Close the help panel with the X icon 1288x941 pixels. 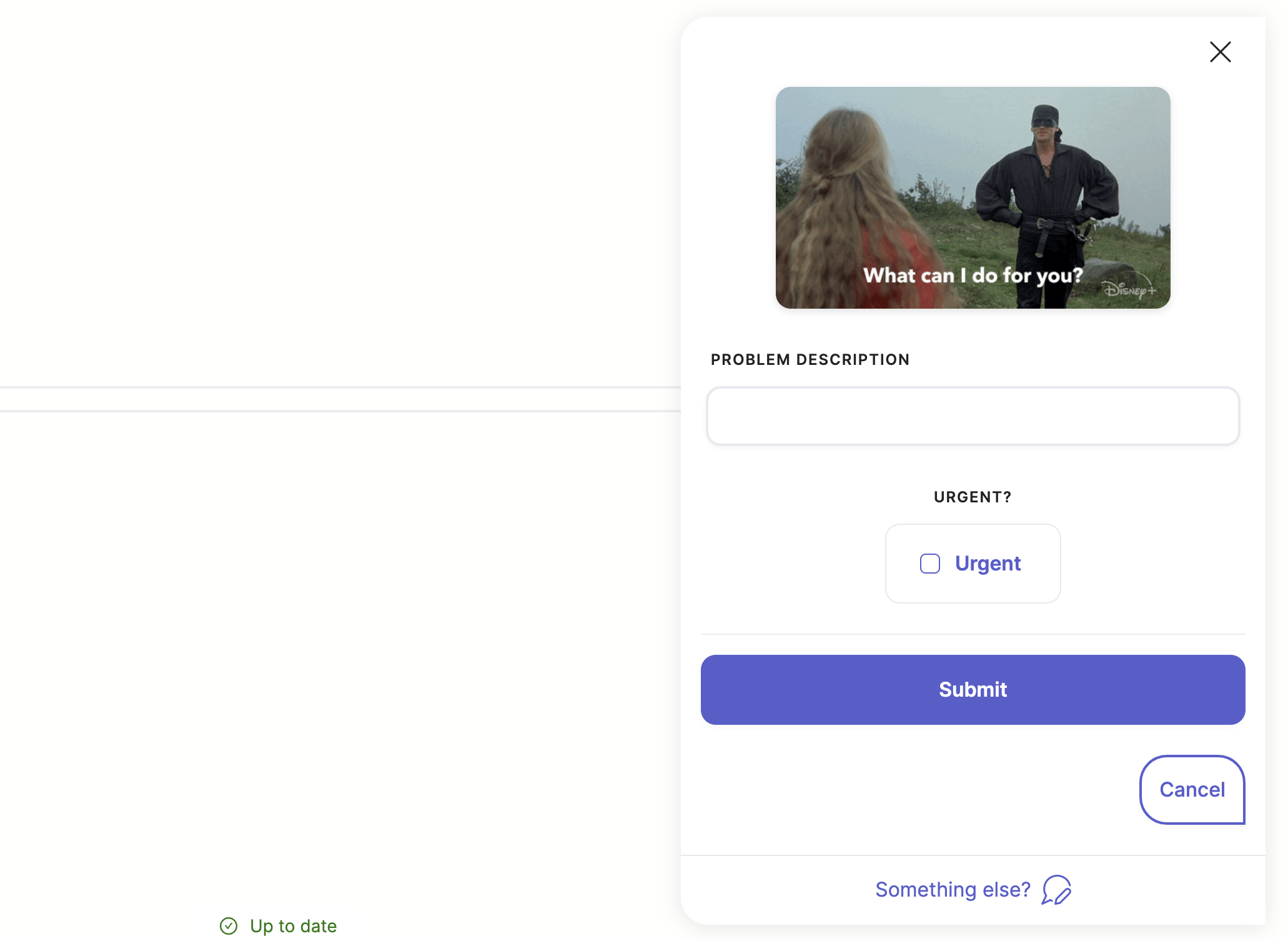(x=1219, y=52)
